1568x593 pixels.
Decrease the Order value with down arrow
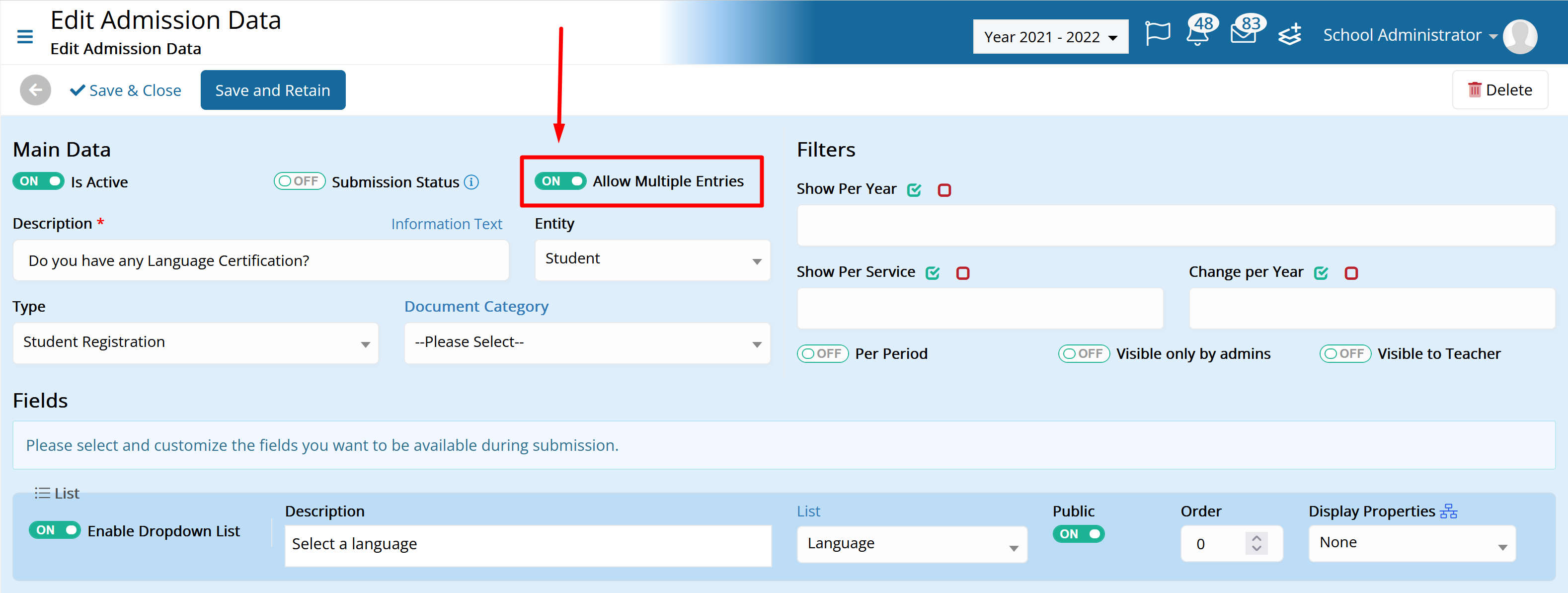[x=1255, y=549]
